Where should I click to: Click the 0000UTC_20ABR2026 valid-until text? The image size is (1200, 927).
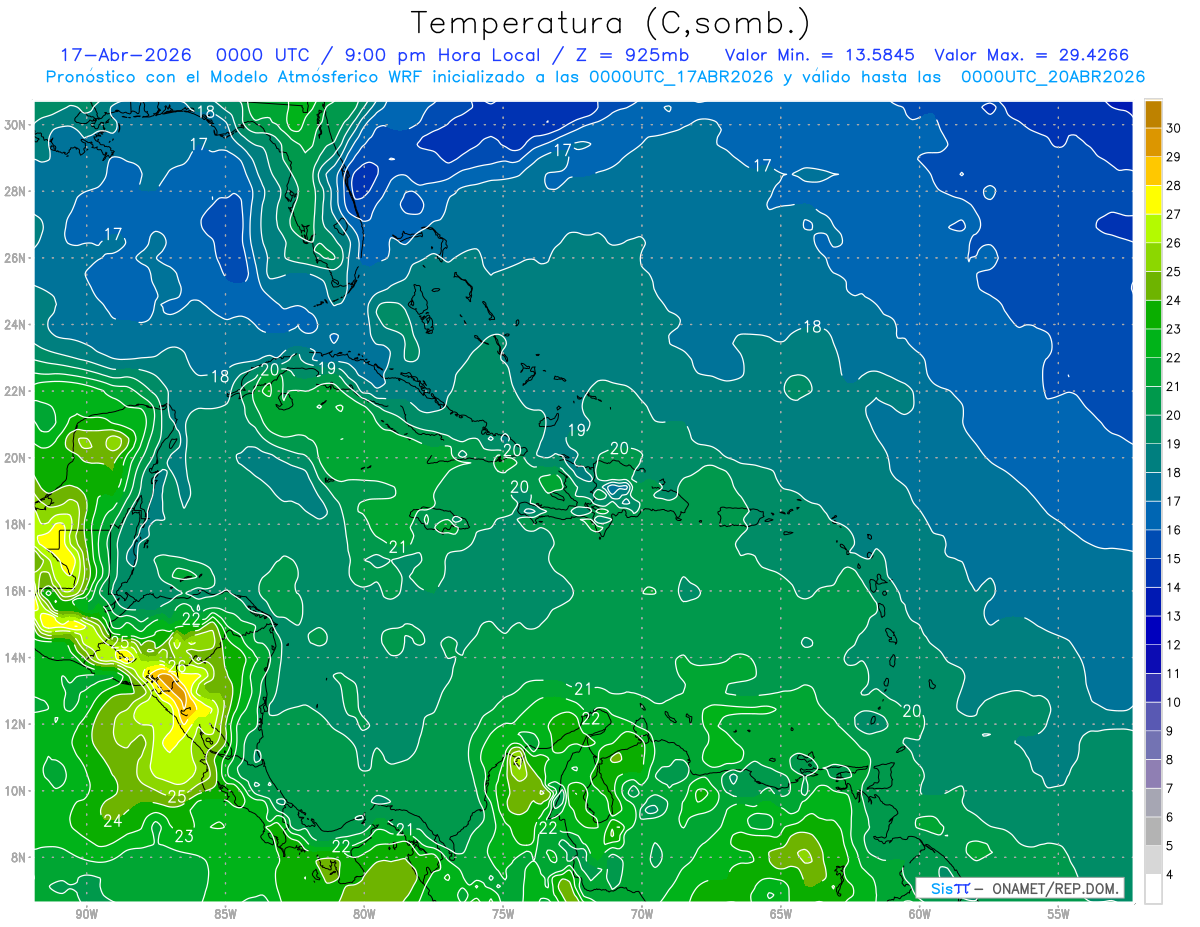(1053, 77)
